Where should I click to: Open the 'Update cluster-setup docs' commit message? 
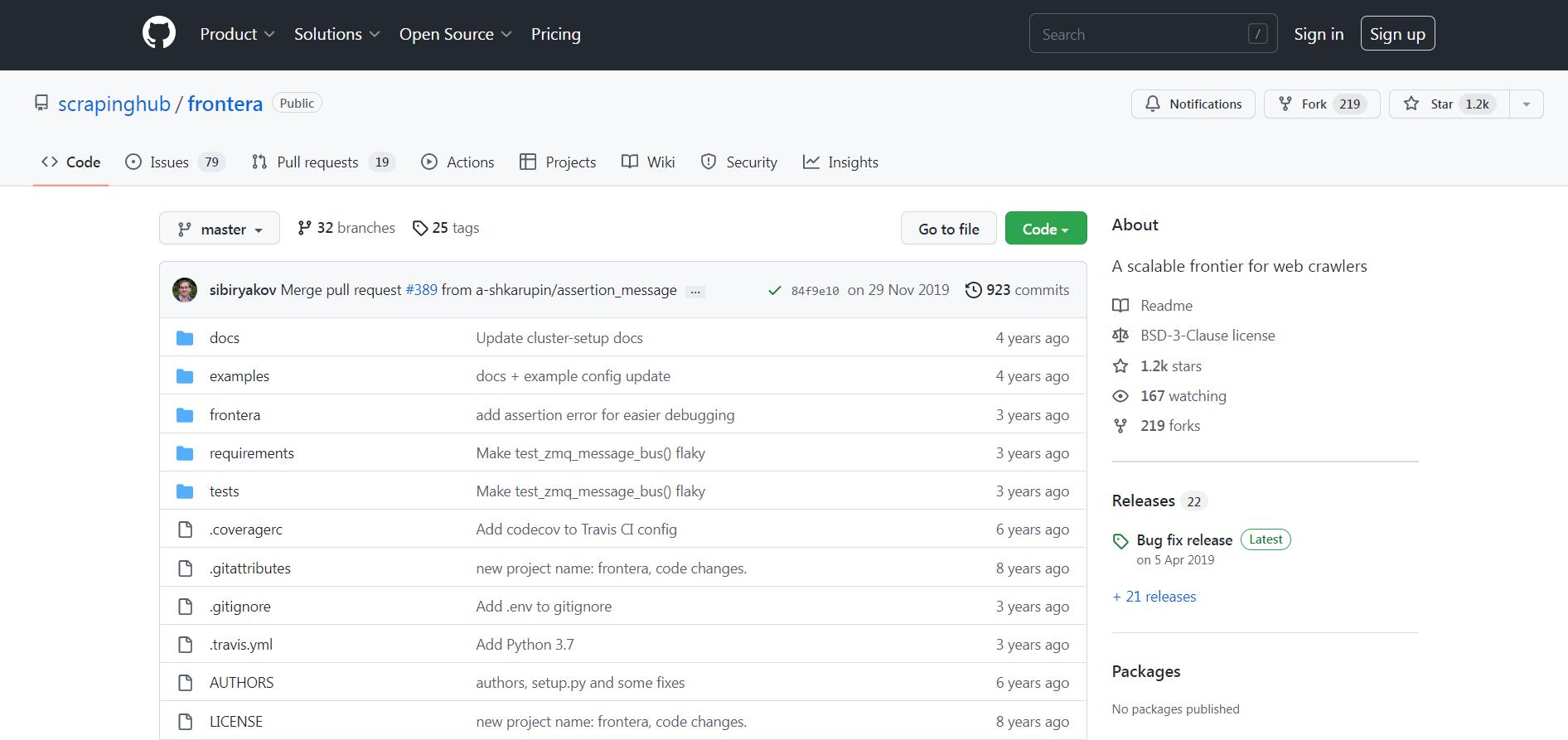[559, 338]
